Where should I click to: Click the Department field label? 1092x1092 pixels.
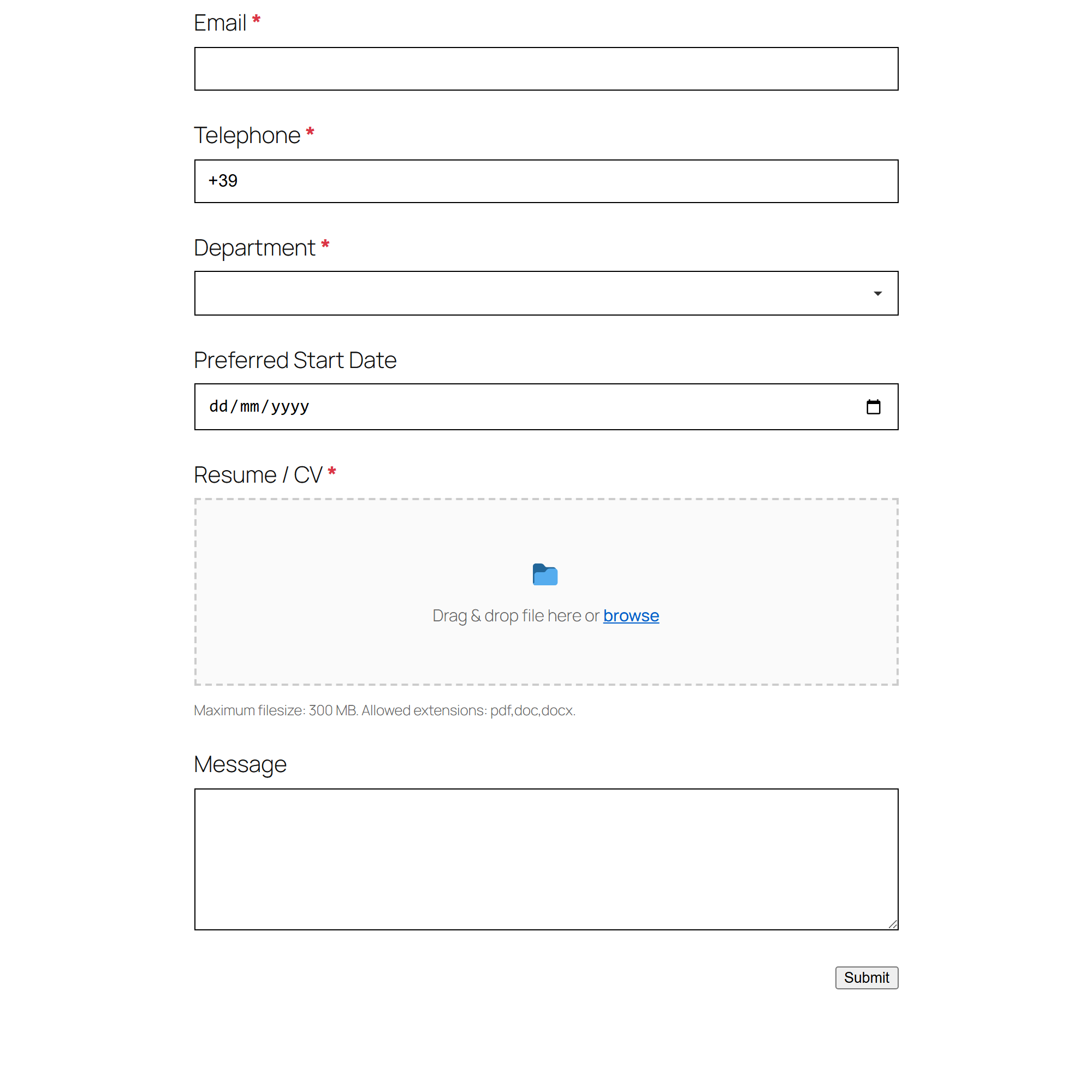point(254,248)
